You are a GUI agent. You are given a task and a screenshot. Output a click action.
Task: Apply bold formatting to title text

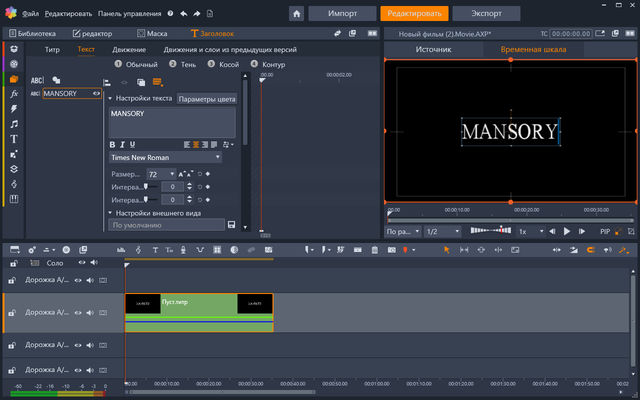[x=114, y=144]
